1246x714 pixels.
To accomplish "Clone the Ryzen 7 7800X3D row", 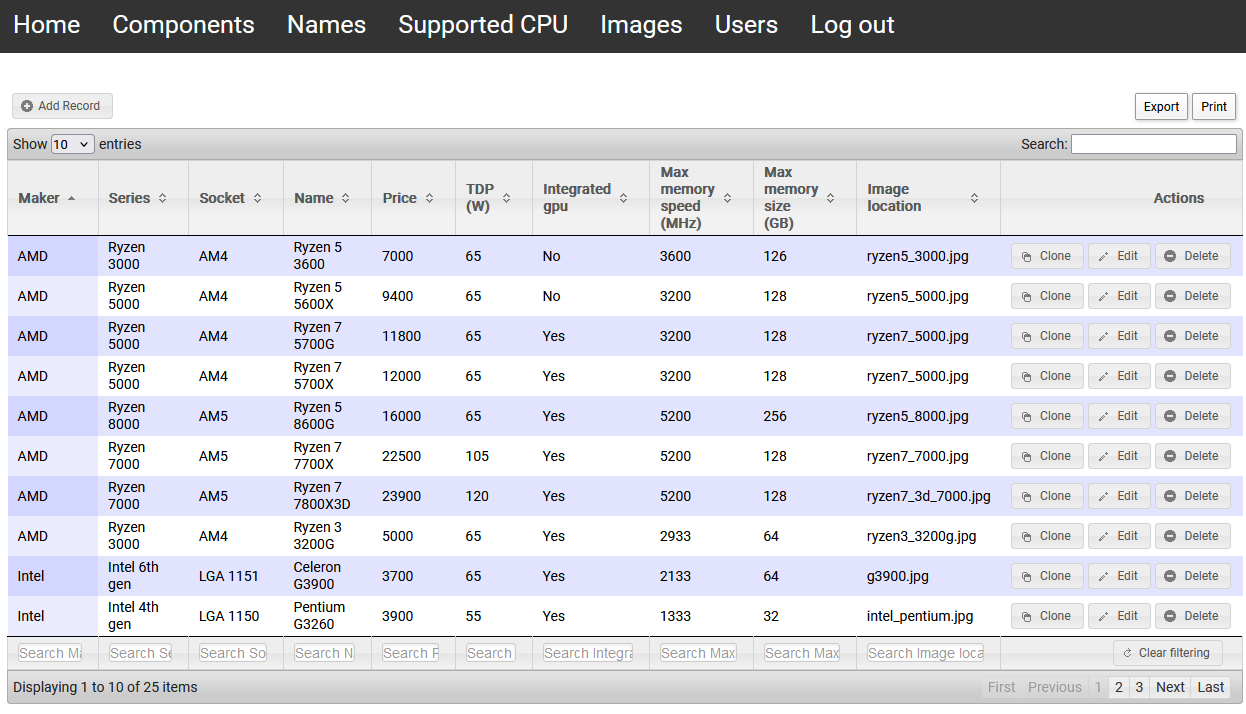I will tap(1047, 496).
